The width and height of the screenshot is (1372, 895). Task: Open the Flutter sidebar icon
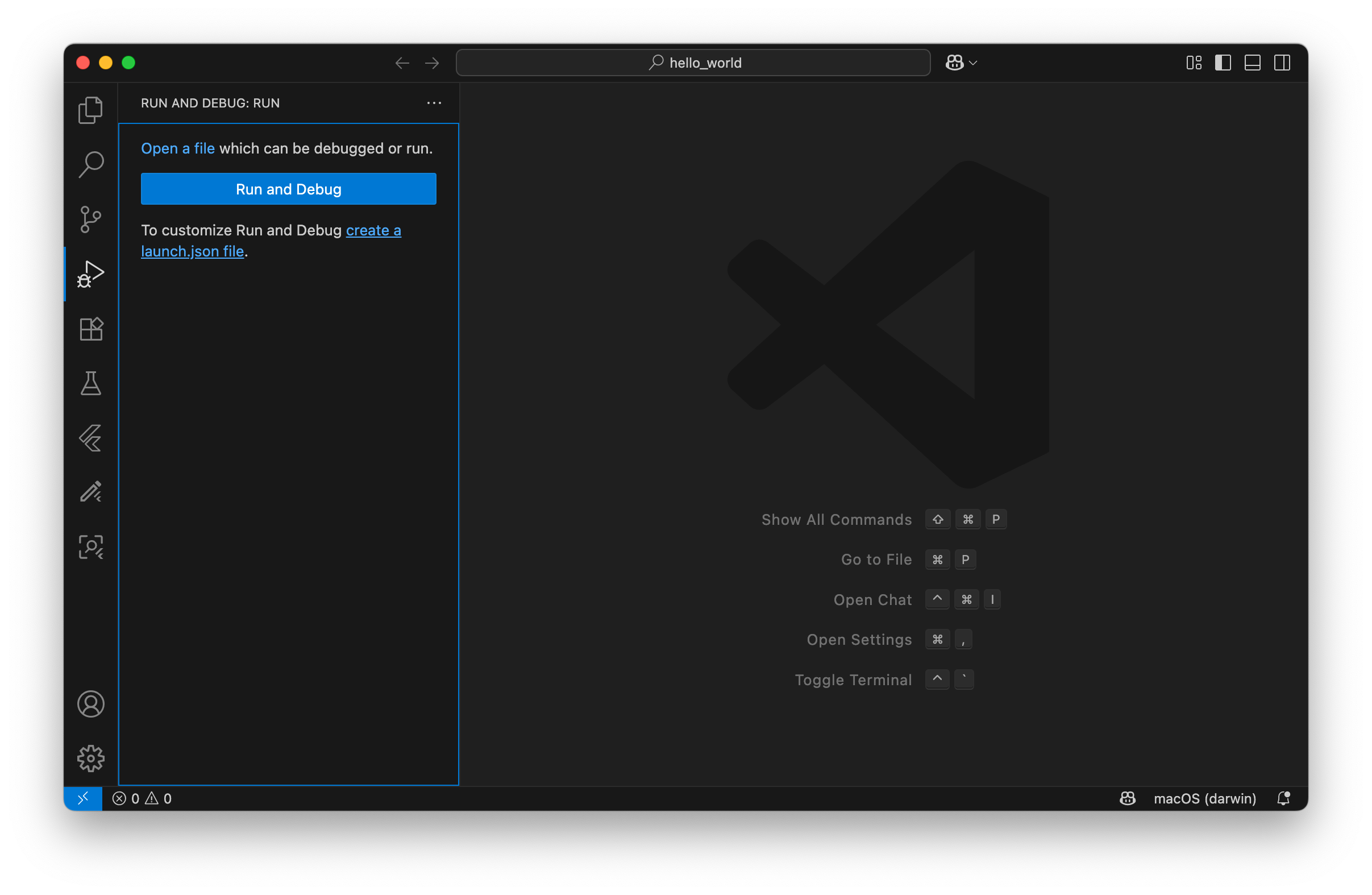tap(90, 438)
